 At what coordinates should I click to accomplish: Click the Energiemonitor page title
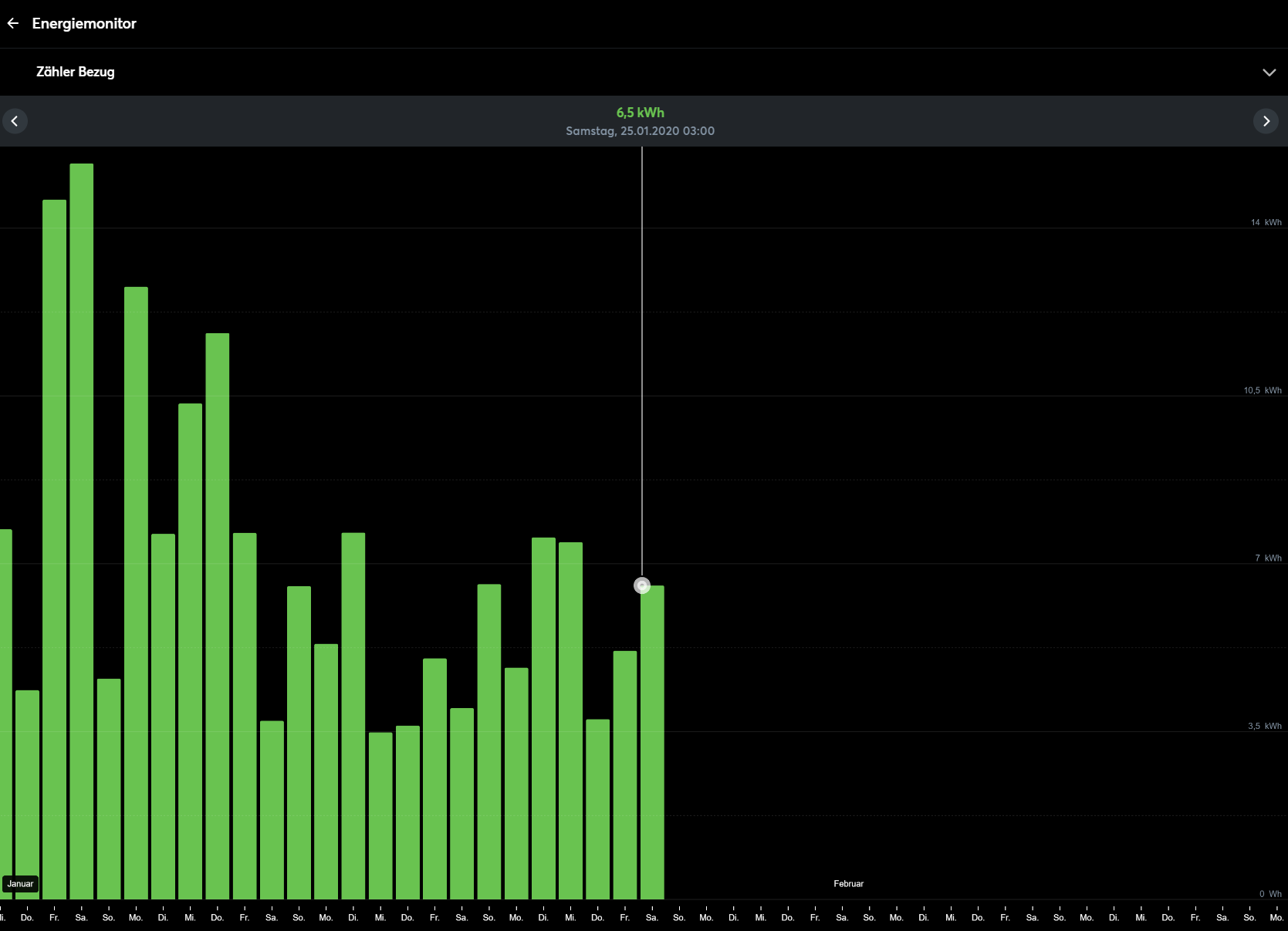coord(84,23)
